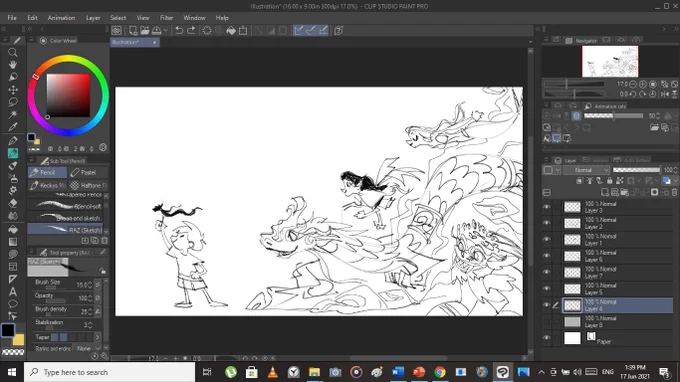680x382 pixels.
Task: Hide Layer 5 with its eye icon
Action: click(x=546, y=289)
